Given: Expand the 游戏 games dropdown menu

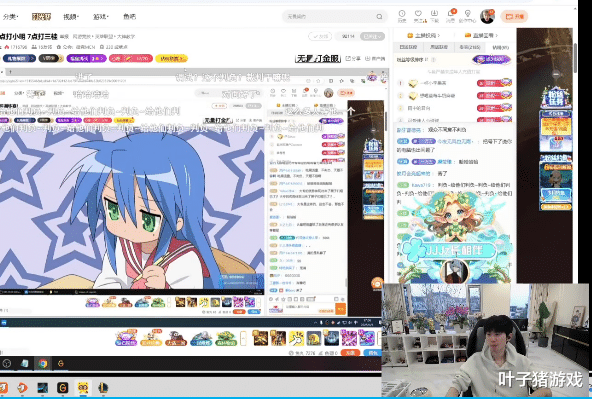Looking at the screenshot, I should pyautogui.click(x=100, y=17).
